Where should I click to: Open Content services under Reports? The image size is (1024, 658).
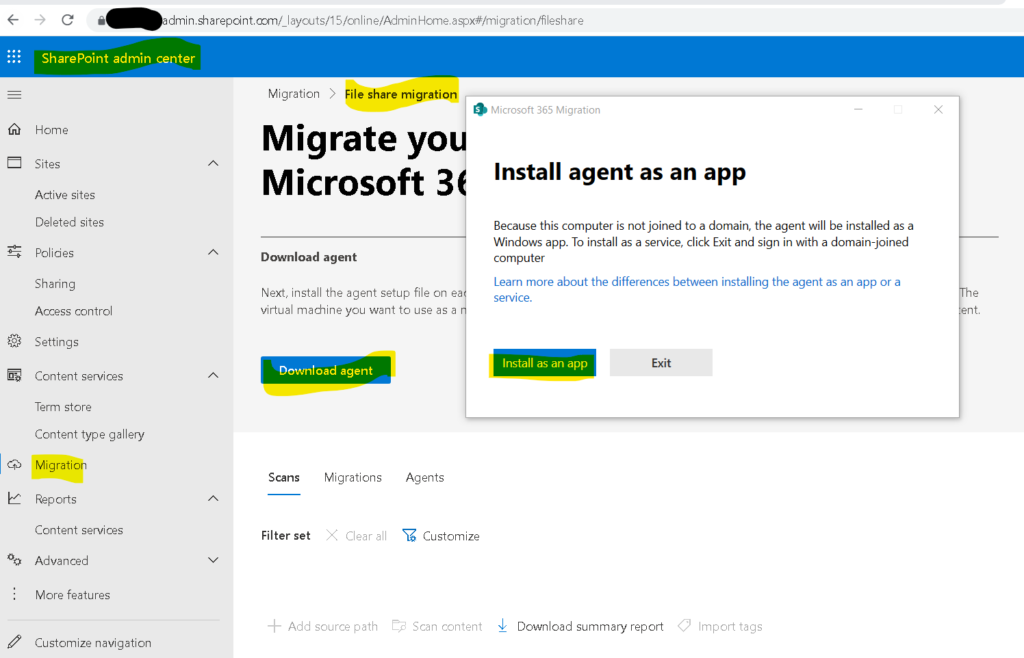coord(79,529)
